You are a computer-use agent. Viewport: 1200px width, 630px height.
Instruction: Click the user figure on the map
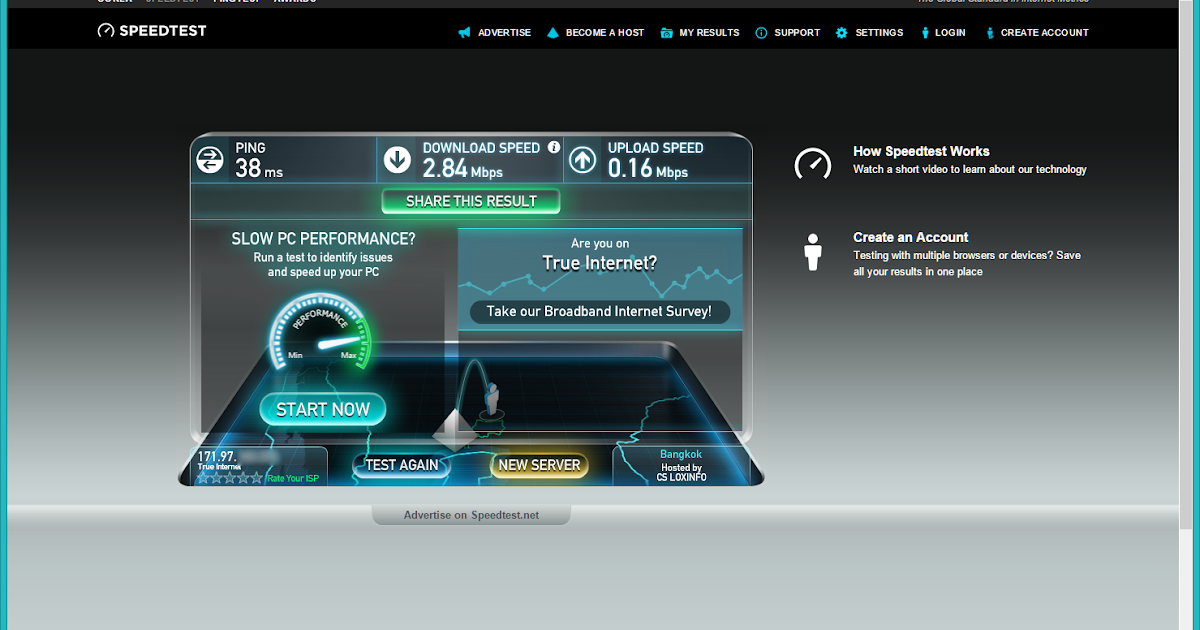point(492,399)
